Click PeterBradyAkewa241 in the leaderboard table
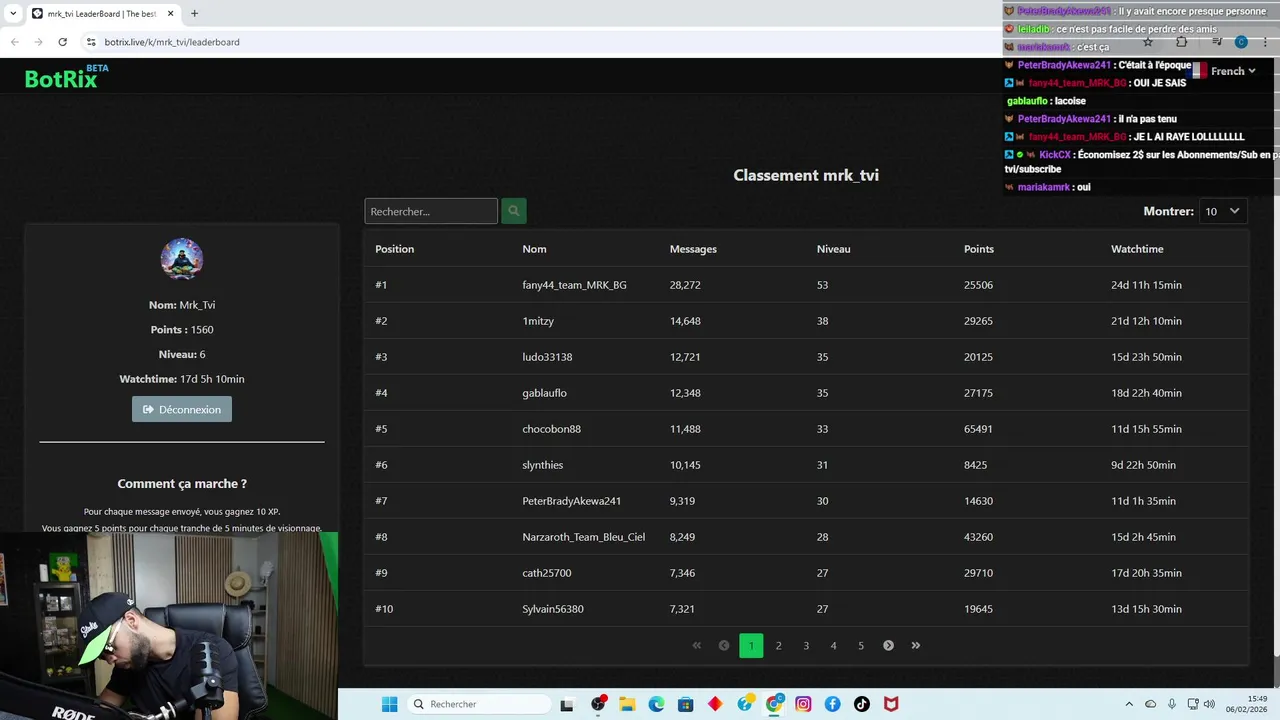1280x720 pixels. tap(571, 501)
